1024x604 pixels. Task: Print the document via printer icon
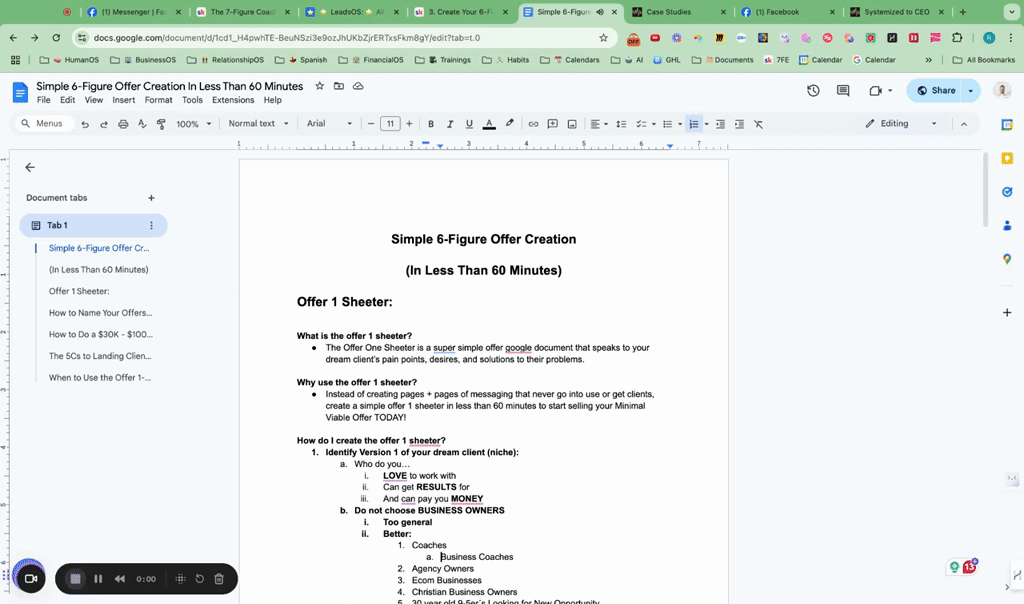click(x=123, y=124)
